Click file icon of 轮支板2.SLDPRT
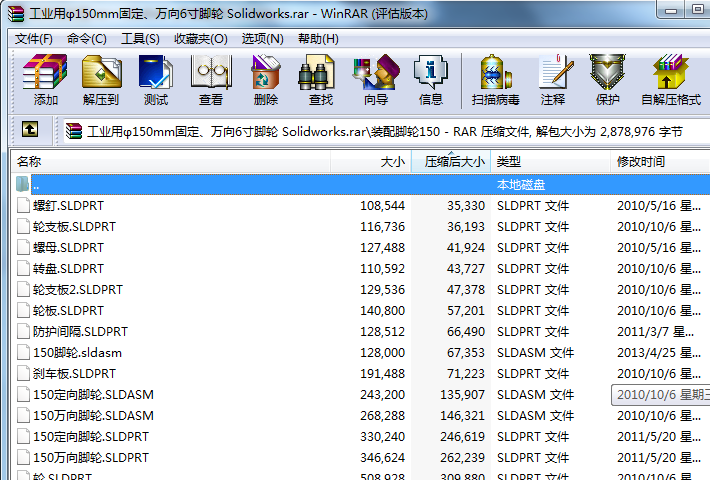Viewport: 710px width, 480px height. point(23,289)
